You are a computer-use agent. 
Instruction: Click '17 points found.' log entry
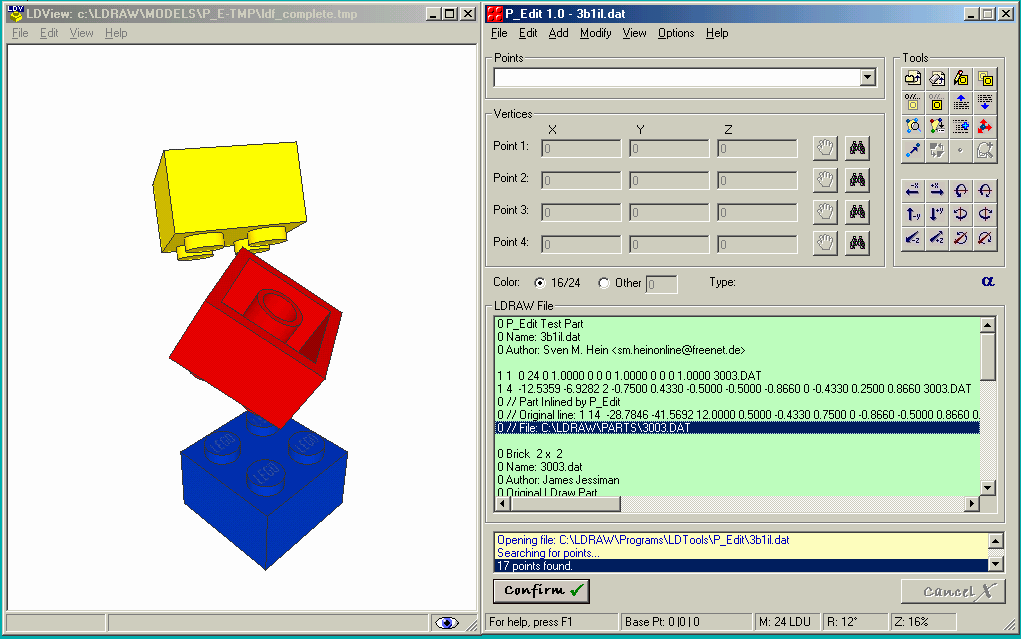[x=741, y=566]
